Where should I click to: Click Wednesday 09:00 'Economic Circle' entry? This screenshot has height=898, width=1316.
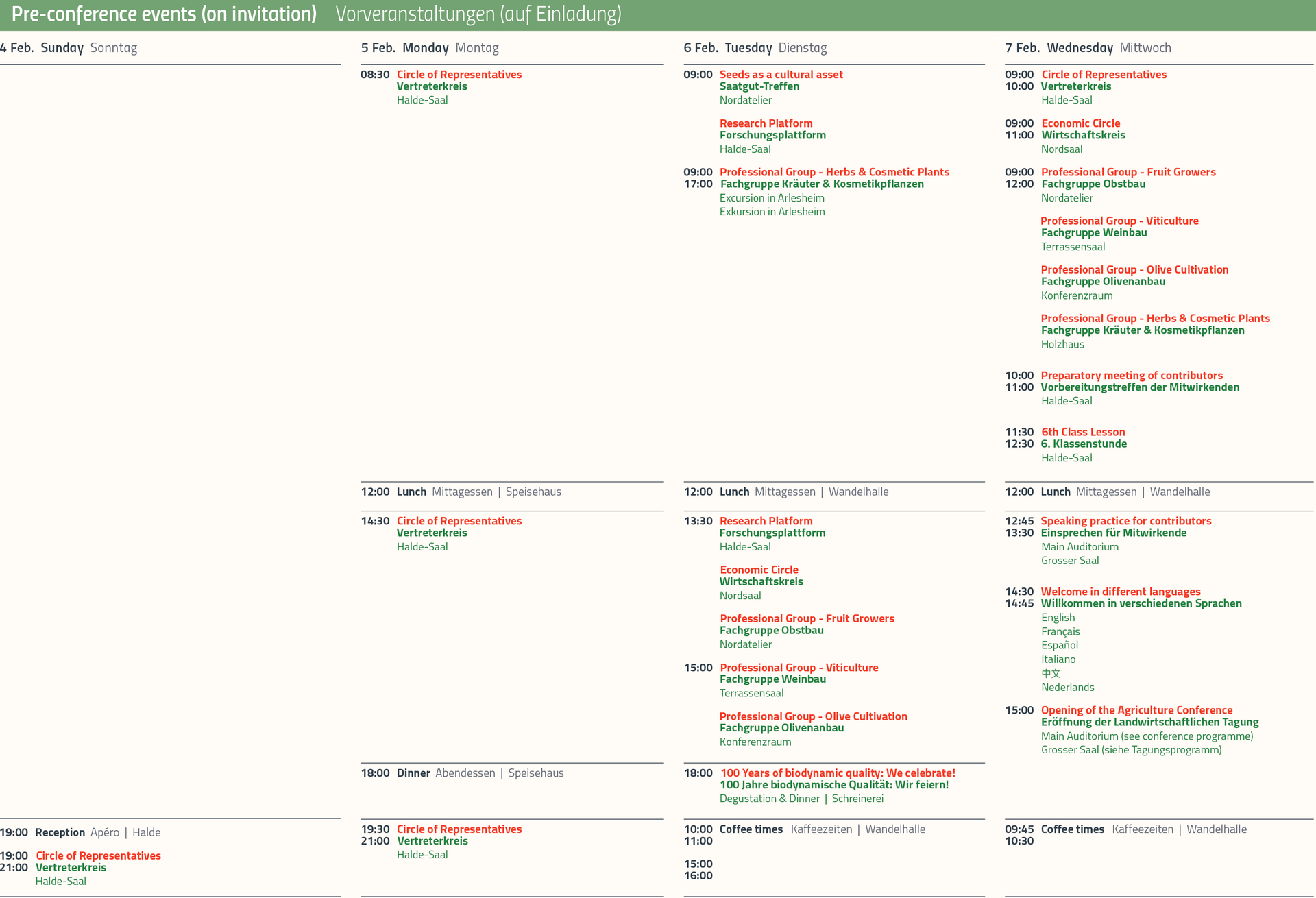1081,123
